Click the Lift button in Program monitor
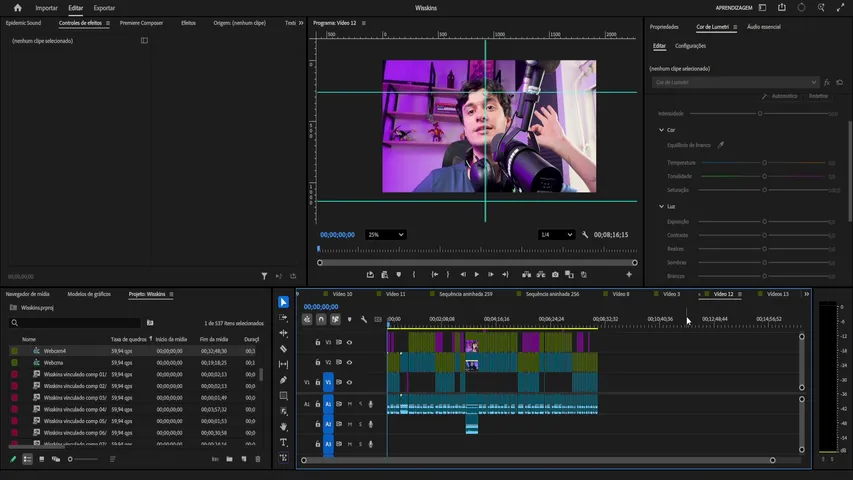This screenshot has width=853, height=480. [x=526, y=275]
